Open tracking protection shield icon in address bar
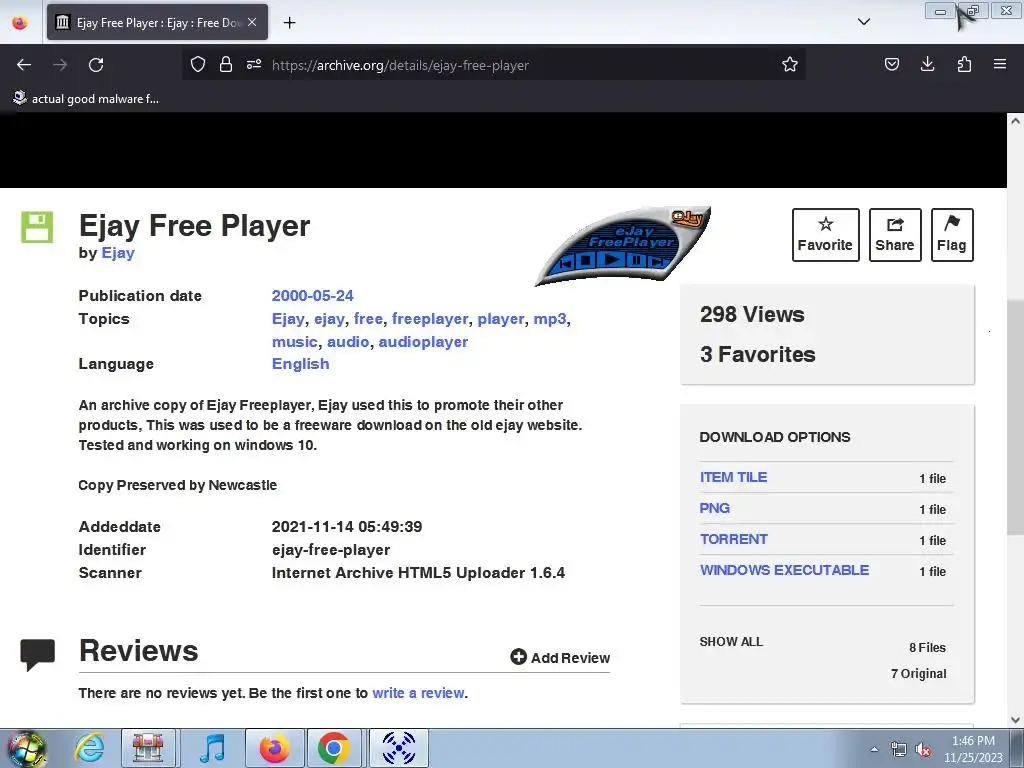This screenshot has height=768, width=1024. click(198, 64)
